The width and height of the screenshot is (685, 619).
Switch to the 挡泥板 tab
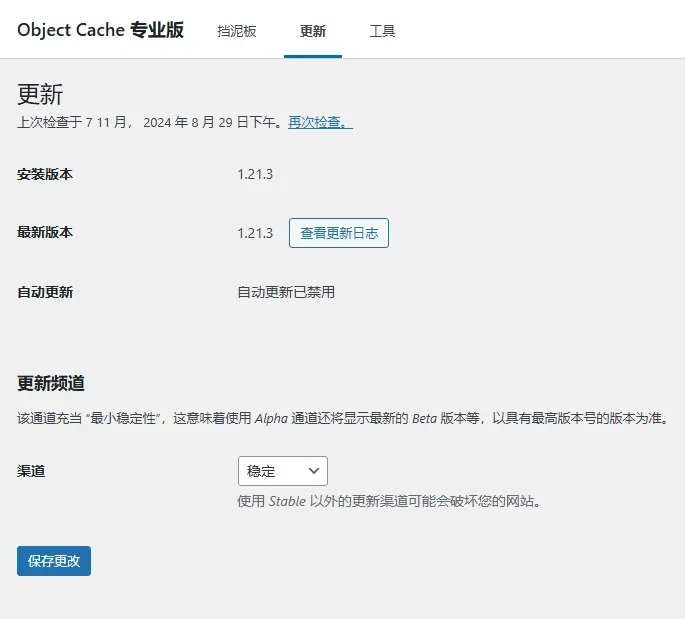(237, 31)
